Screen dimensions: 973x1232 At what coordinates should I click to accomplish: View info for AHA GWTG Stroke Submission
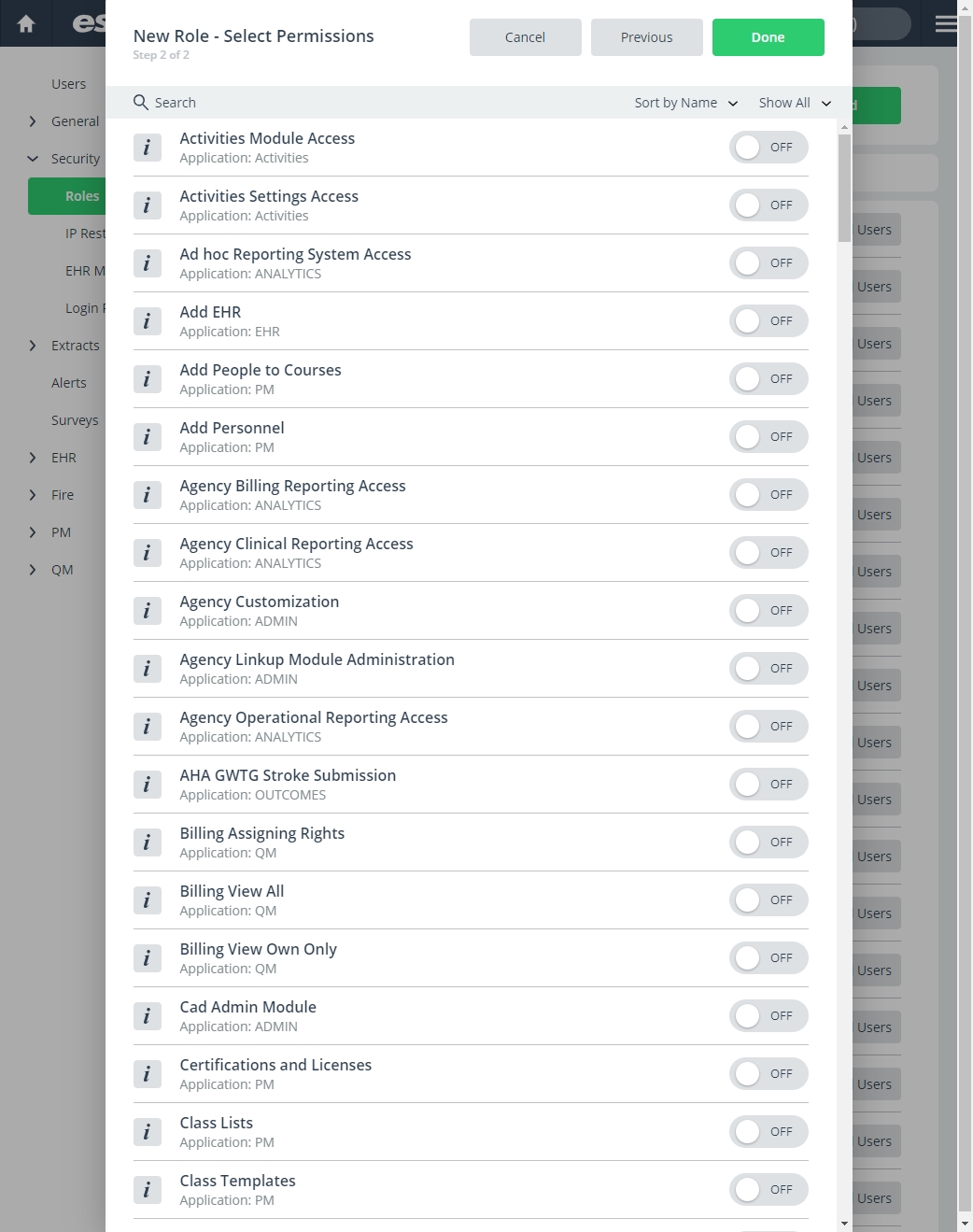click(x=147, y=785)
